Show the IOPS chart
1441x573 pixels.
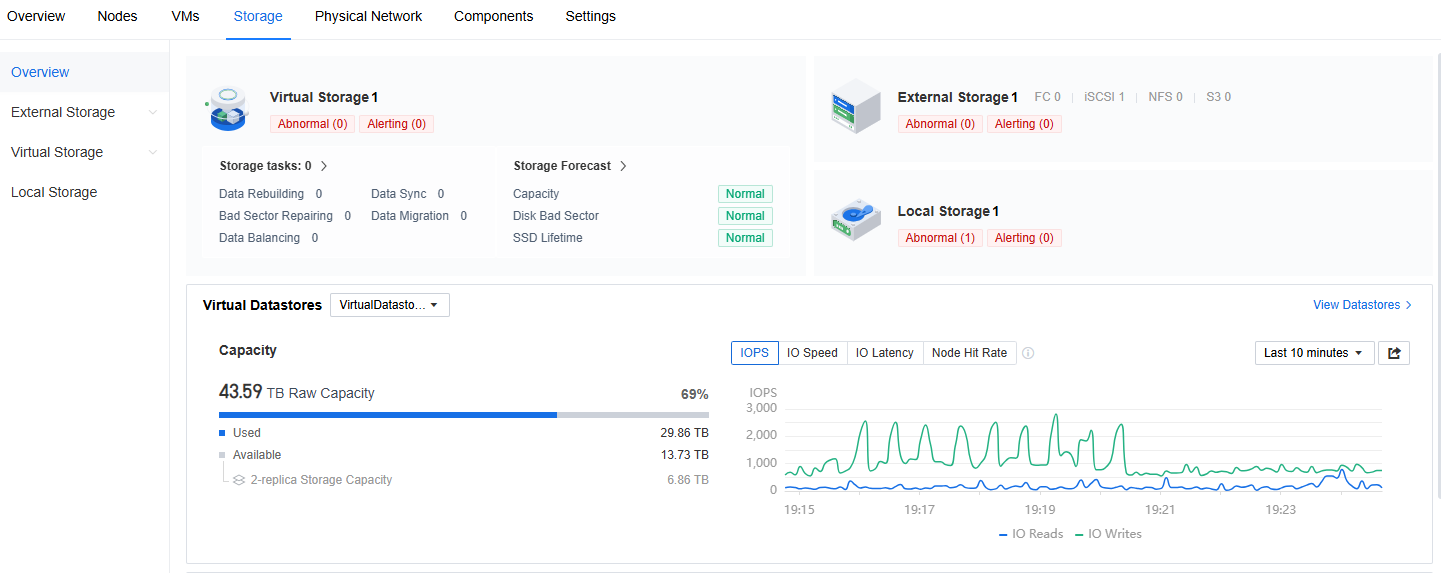point(755,353)
